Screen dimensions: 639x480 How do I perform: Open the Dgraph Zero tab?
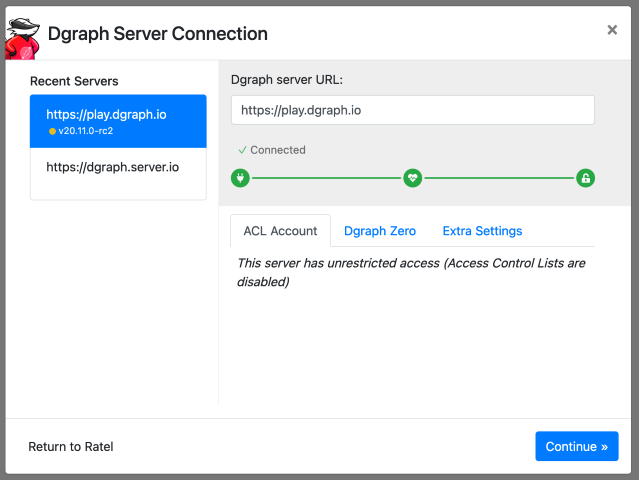tap(380, 231)
